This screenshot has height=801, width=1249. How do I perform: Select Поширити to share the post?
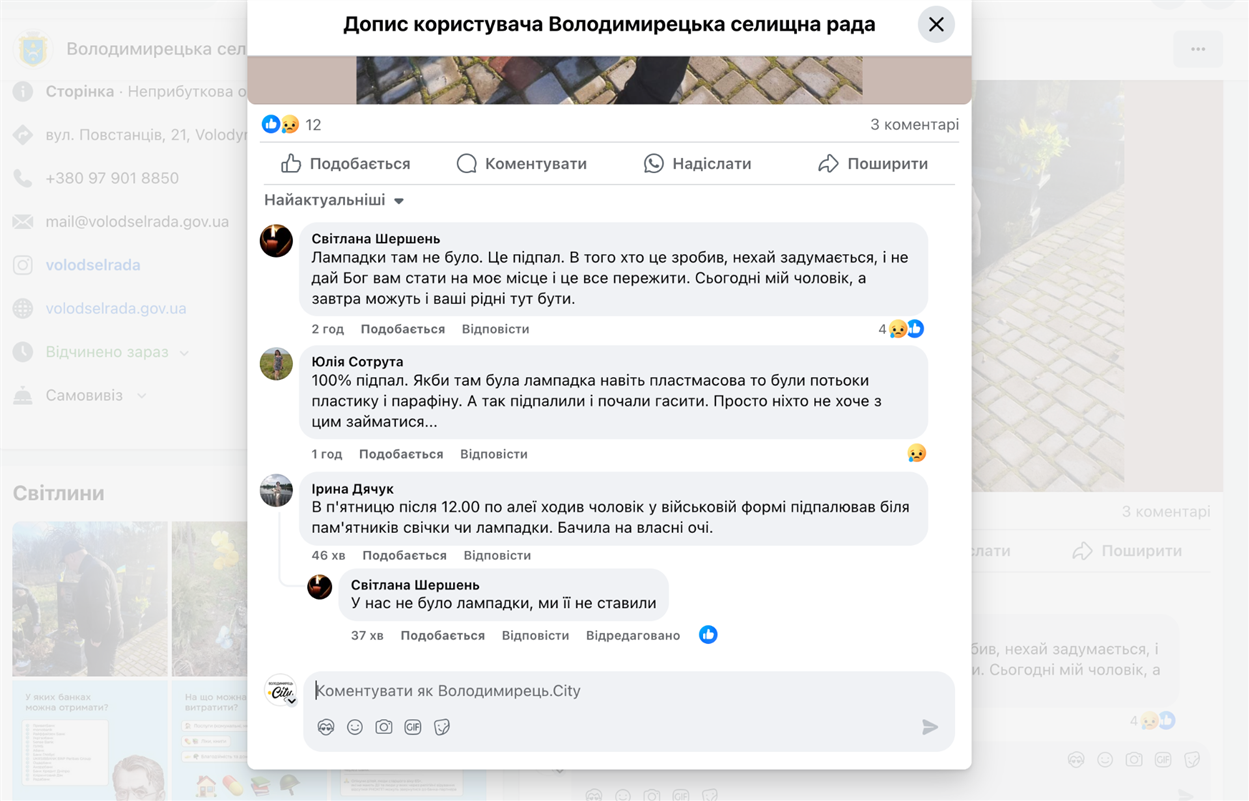coord(873,164)
